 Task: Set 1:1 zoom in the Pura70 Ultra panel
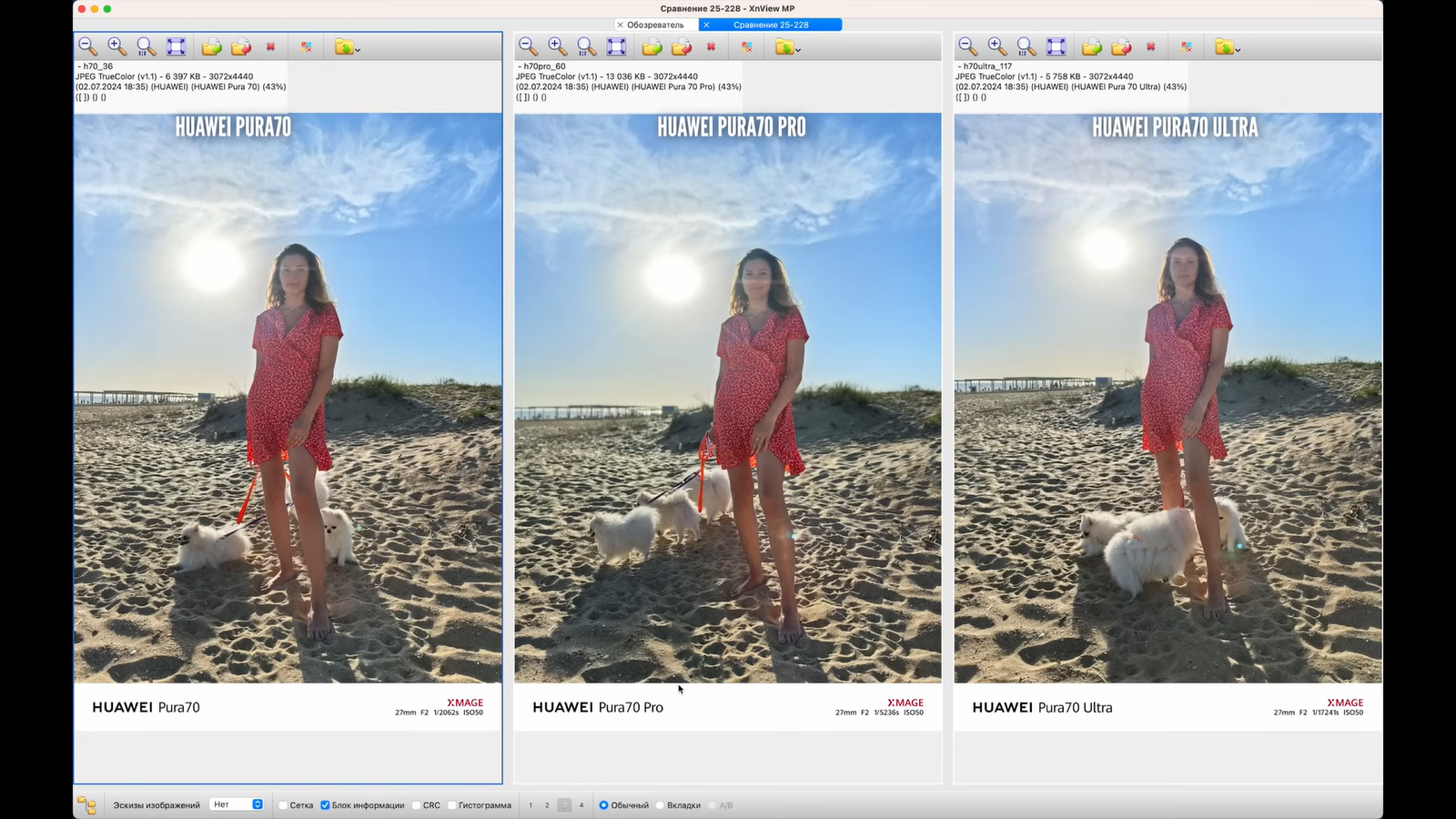(1026, 46)
